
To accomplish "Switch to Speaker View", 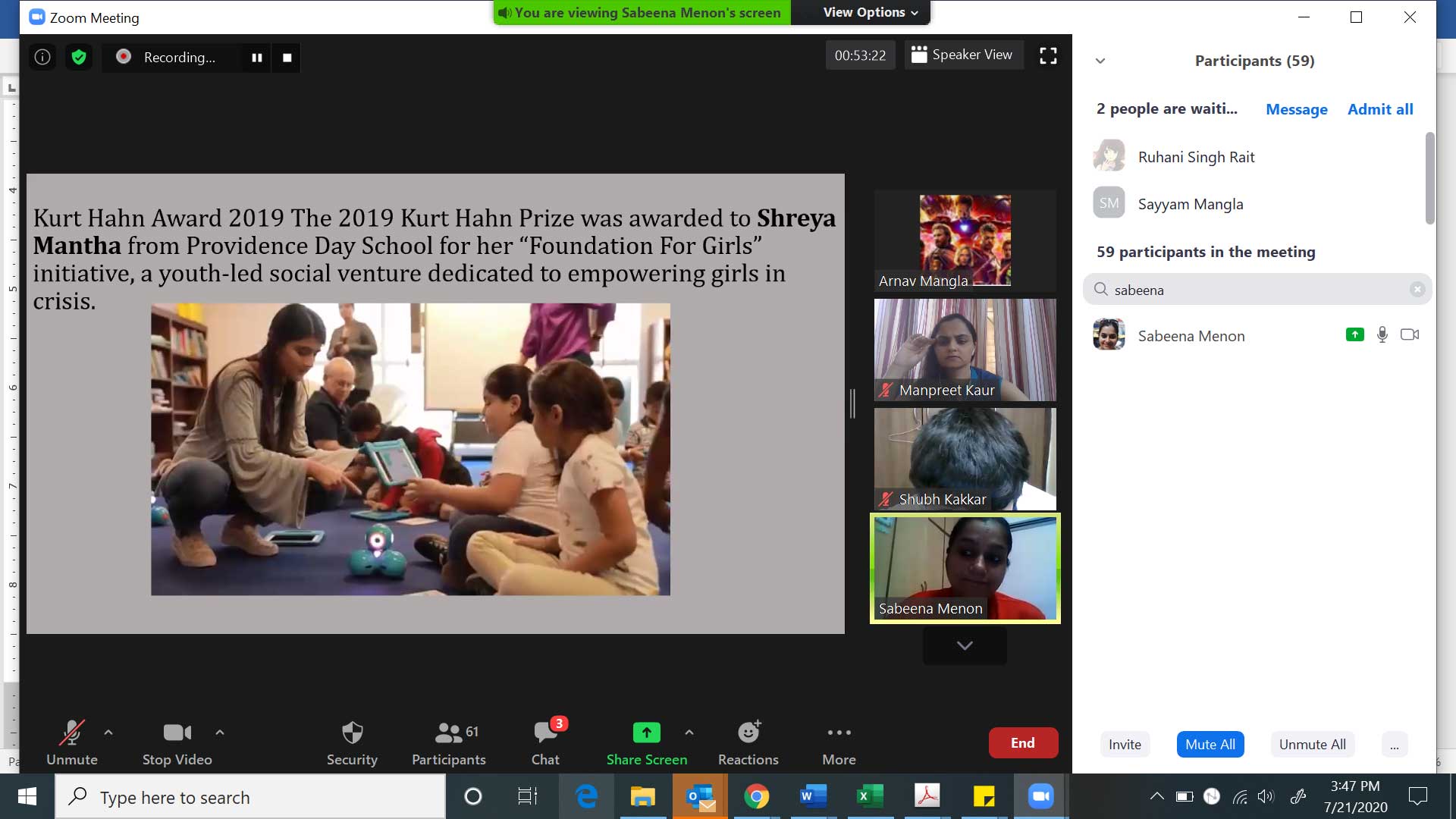I will tap(962, 55).
